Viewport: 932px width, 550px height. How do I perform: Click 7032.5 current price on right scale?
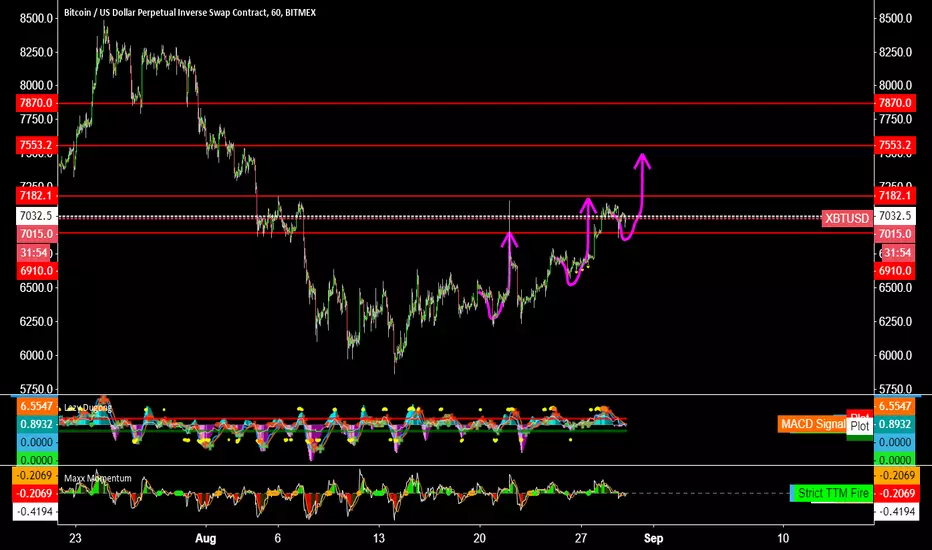coord(895,216)
